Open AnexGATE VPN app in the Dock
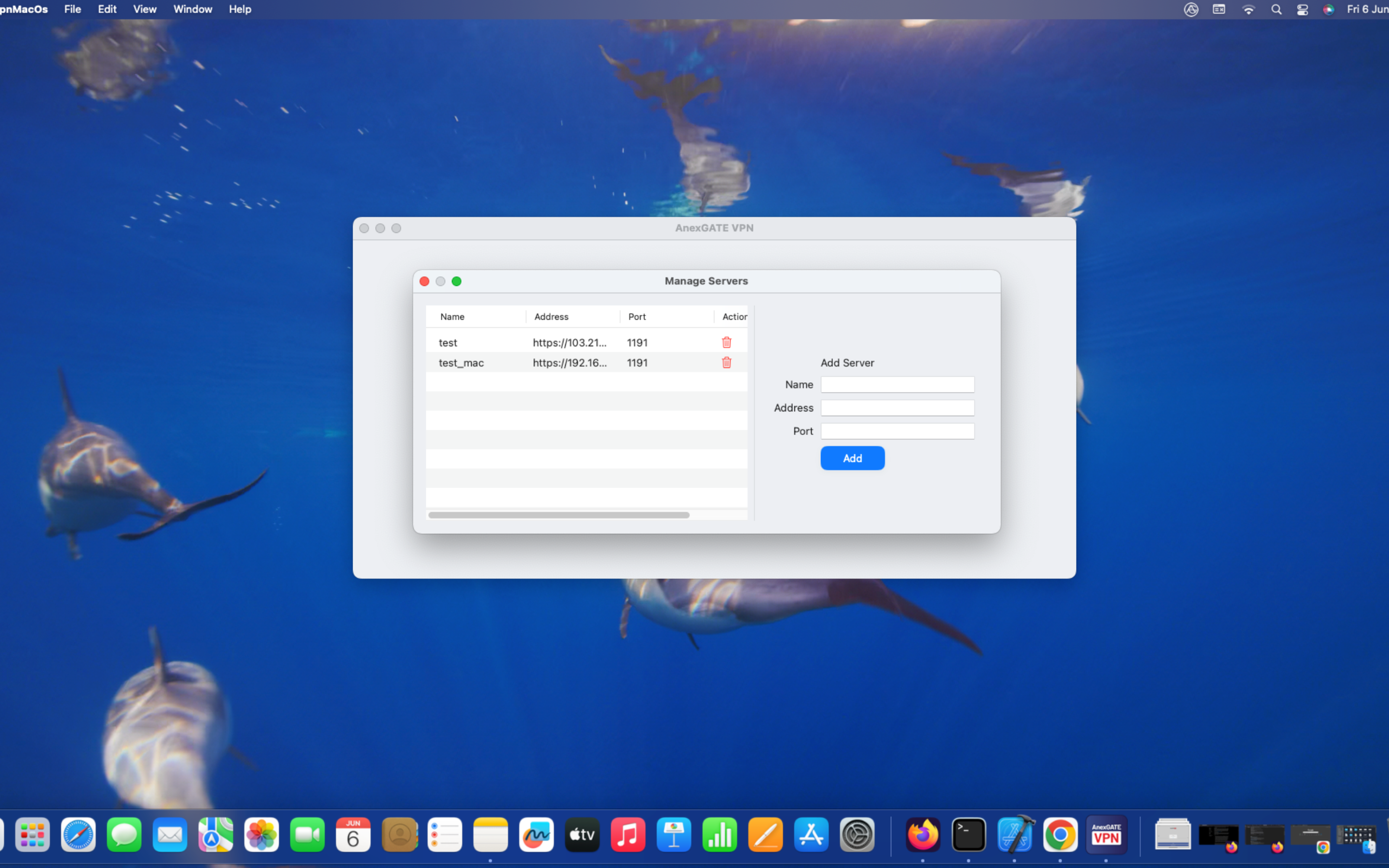Screen dimensions: 1389x868 click(x=1106, y=835)
